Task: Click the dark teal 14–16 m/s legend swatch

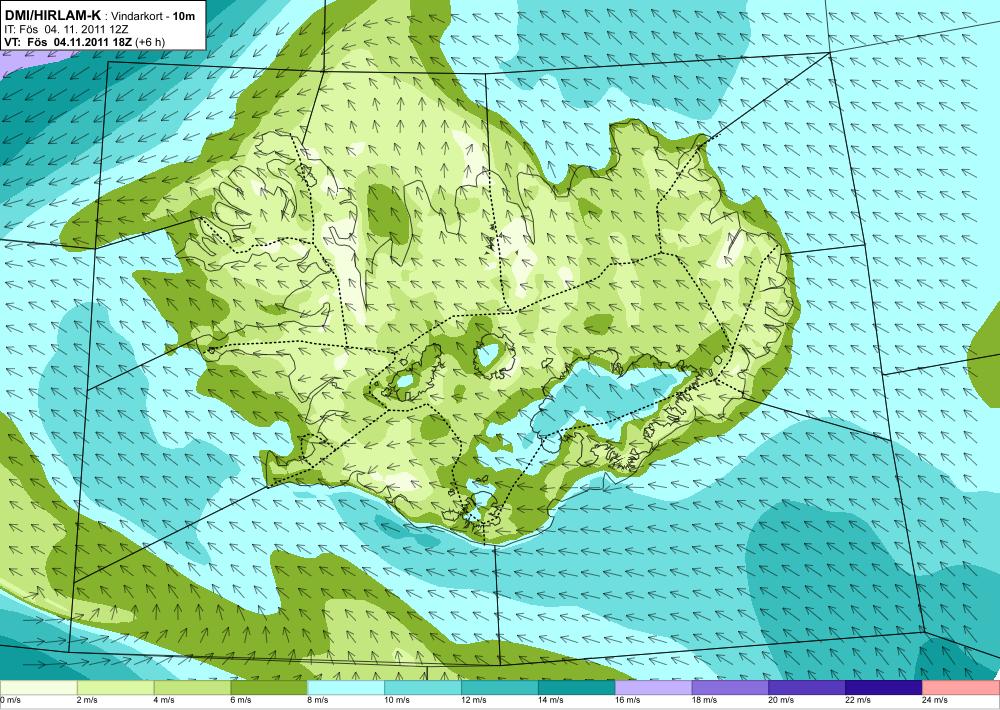Action: [577, 688]
